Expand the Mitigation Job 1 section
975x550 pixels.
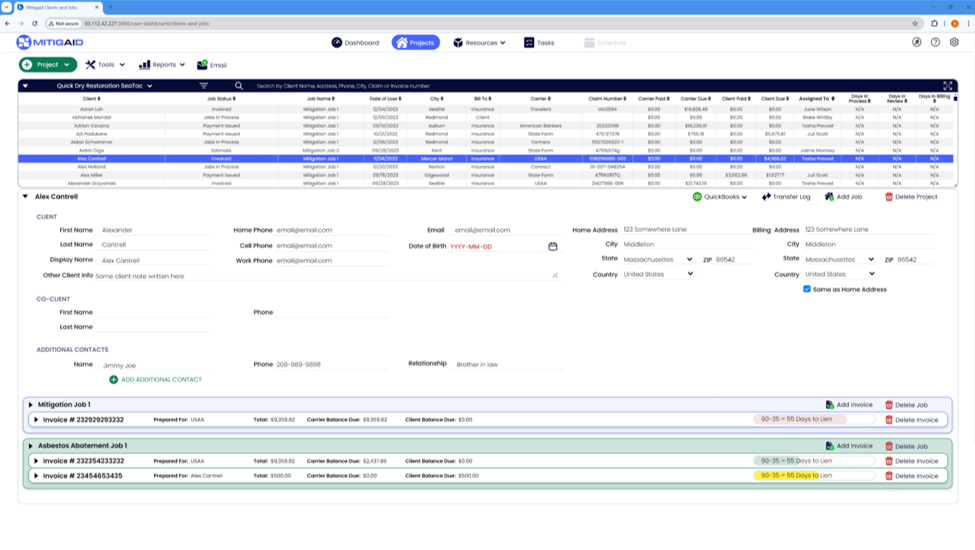[31, 405]
